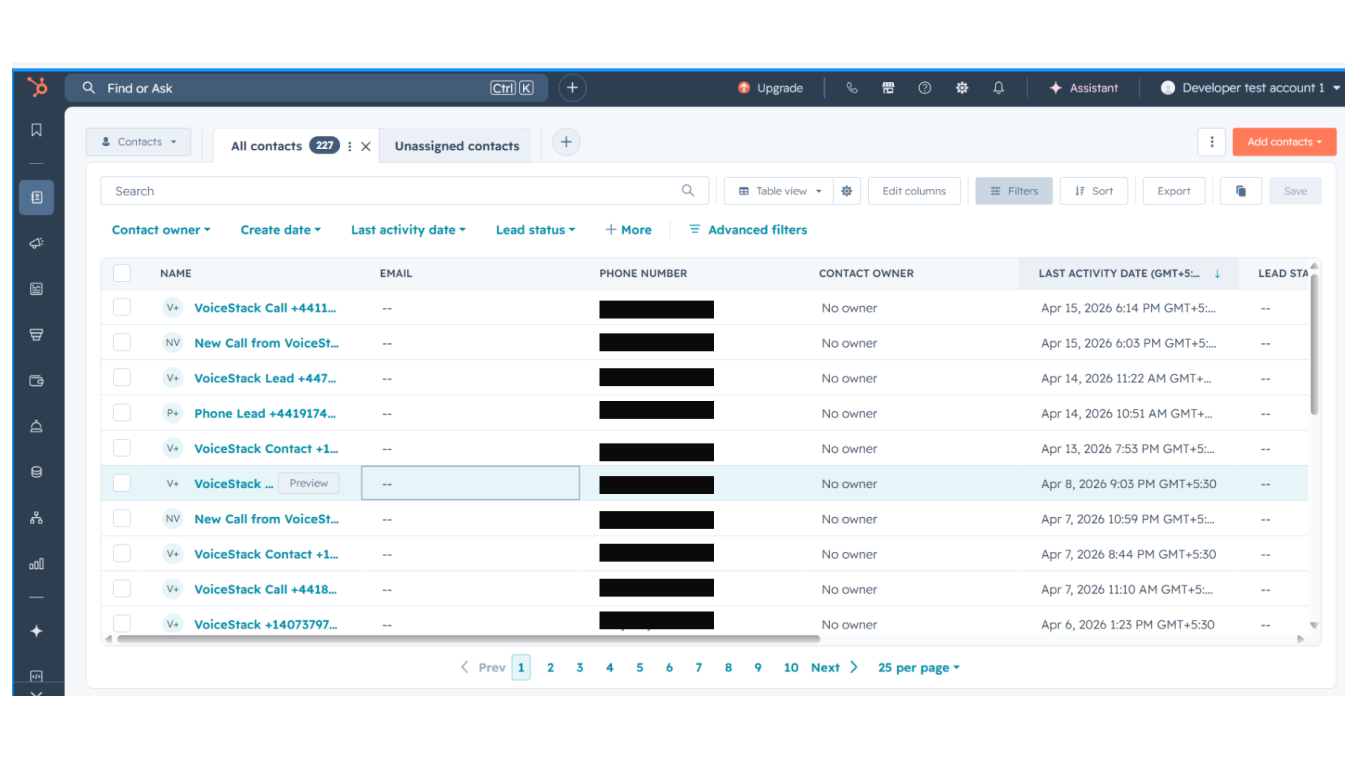Open the Data Management database sidebar icon
Viewport: 1345px width, 757px height.
click(37, 472)
